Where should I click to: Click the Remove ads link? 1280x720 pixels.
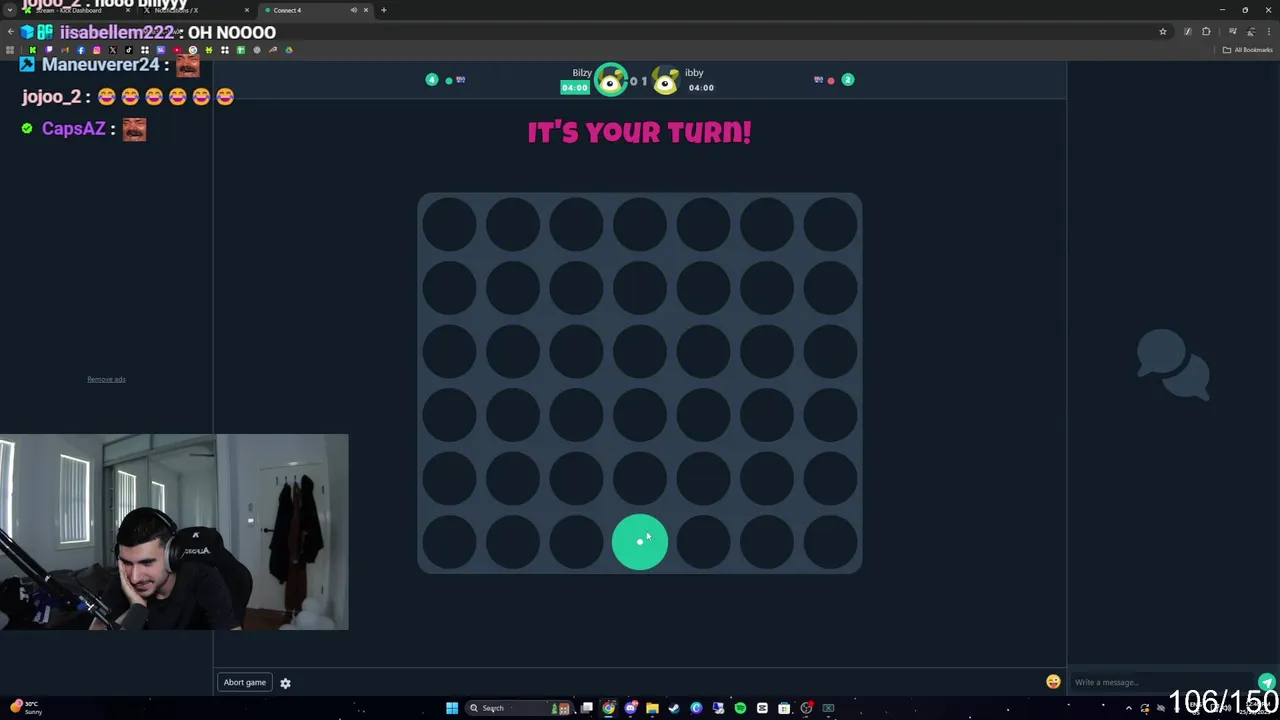click(106, 379)
